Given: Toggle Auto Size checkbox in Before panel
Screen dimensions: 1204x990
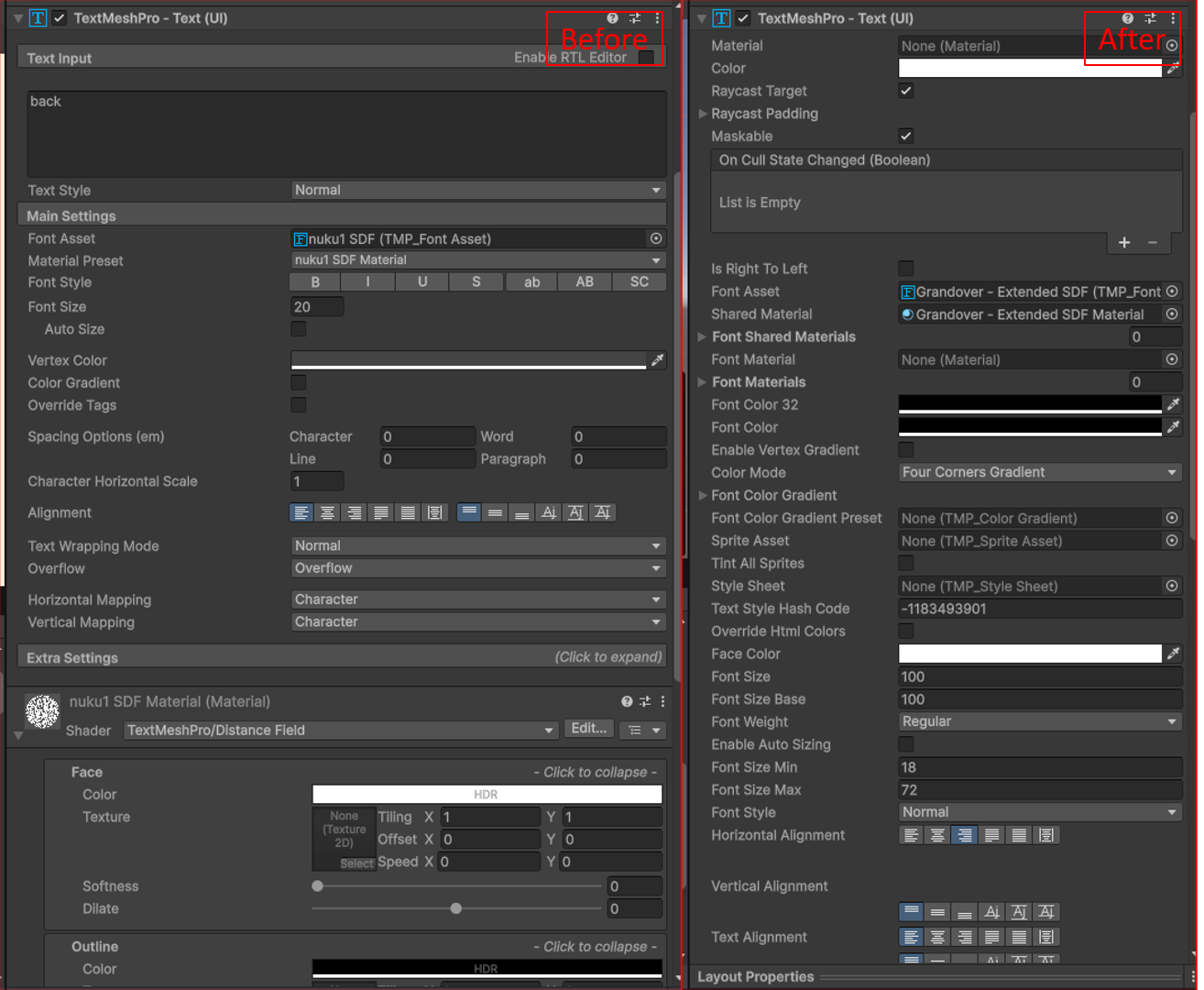Looking at the screenshot, I should 299,328.
